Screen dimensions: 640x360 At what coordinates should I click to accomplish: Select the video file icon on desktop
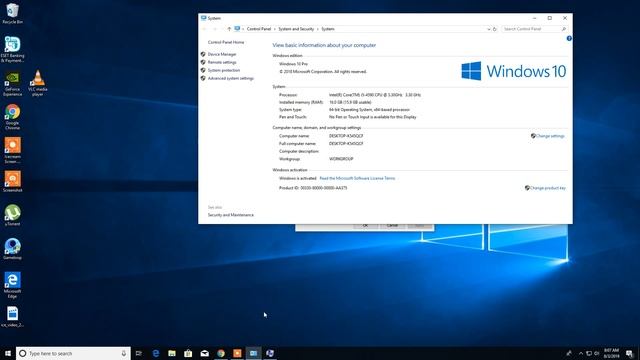(x=12, y=317)
